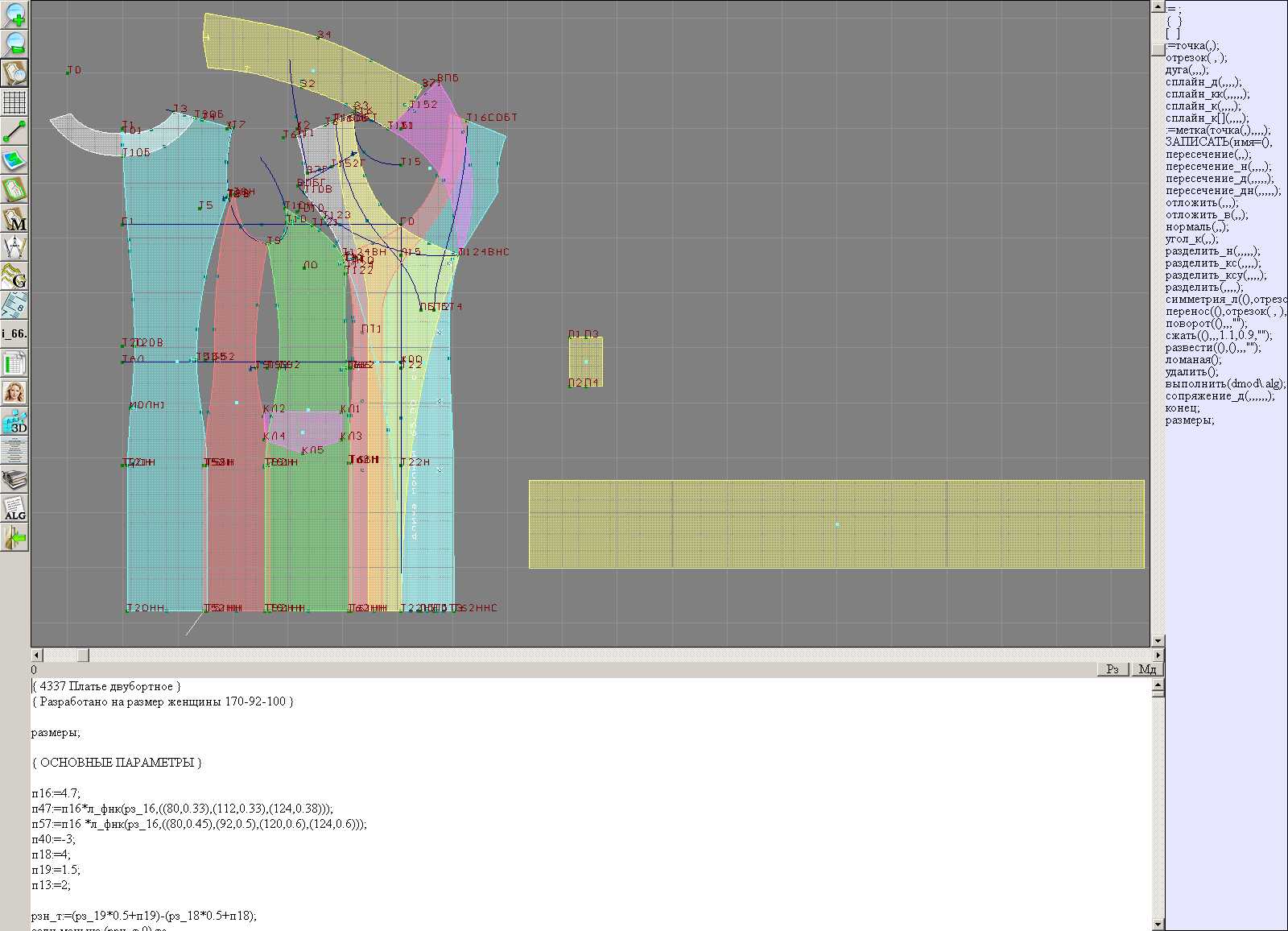Click the large yellow rectangle pattern piece
The image size is (1288, 931).
pyautogui.click(x=836, y=524)
